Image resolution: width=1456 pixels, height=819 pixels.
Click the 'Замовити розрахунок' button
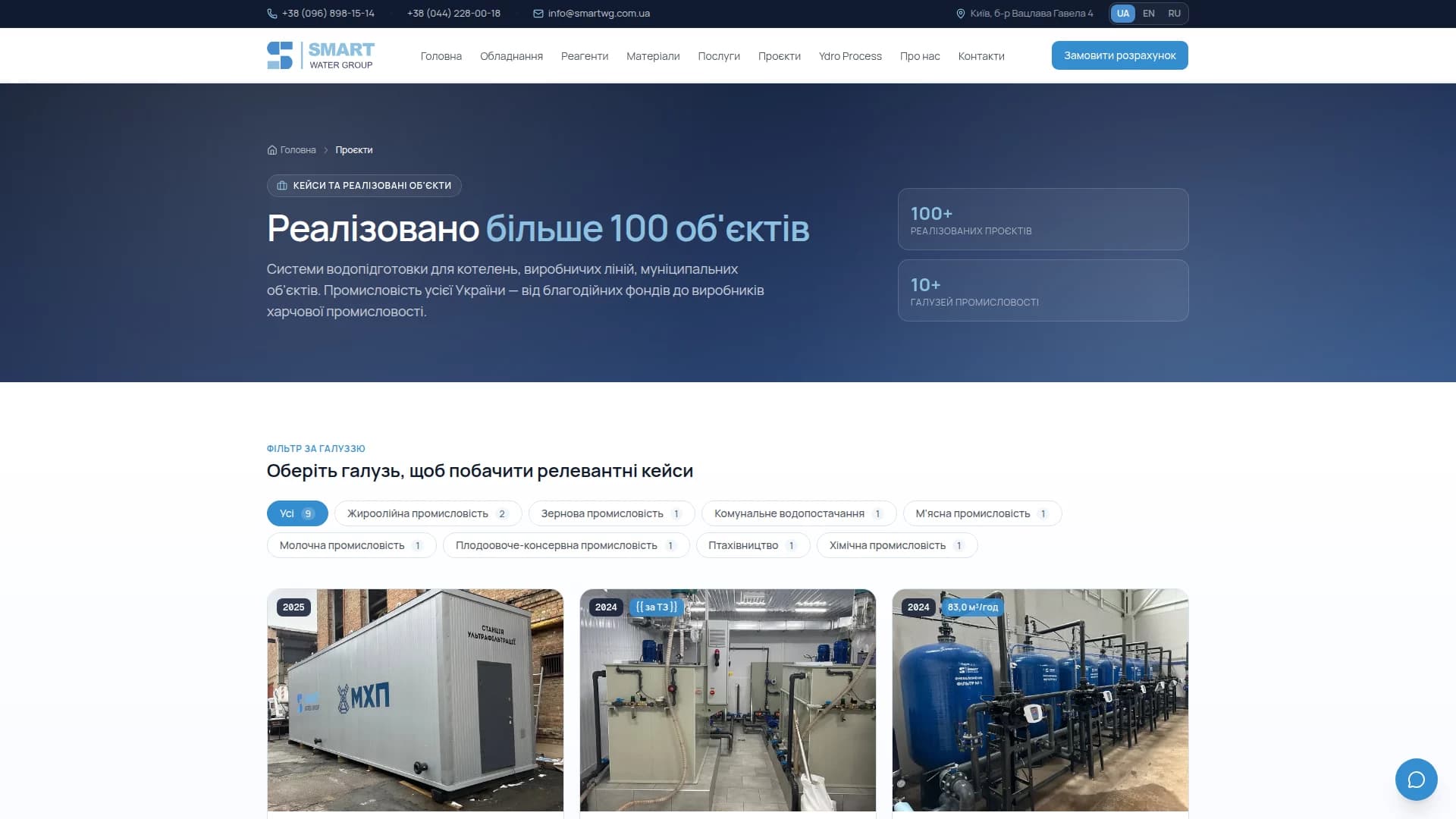[x=1119, y=55]
